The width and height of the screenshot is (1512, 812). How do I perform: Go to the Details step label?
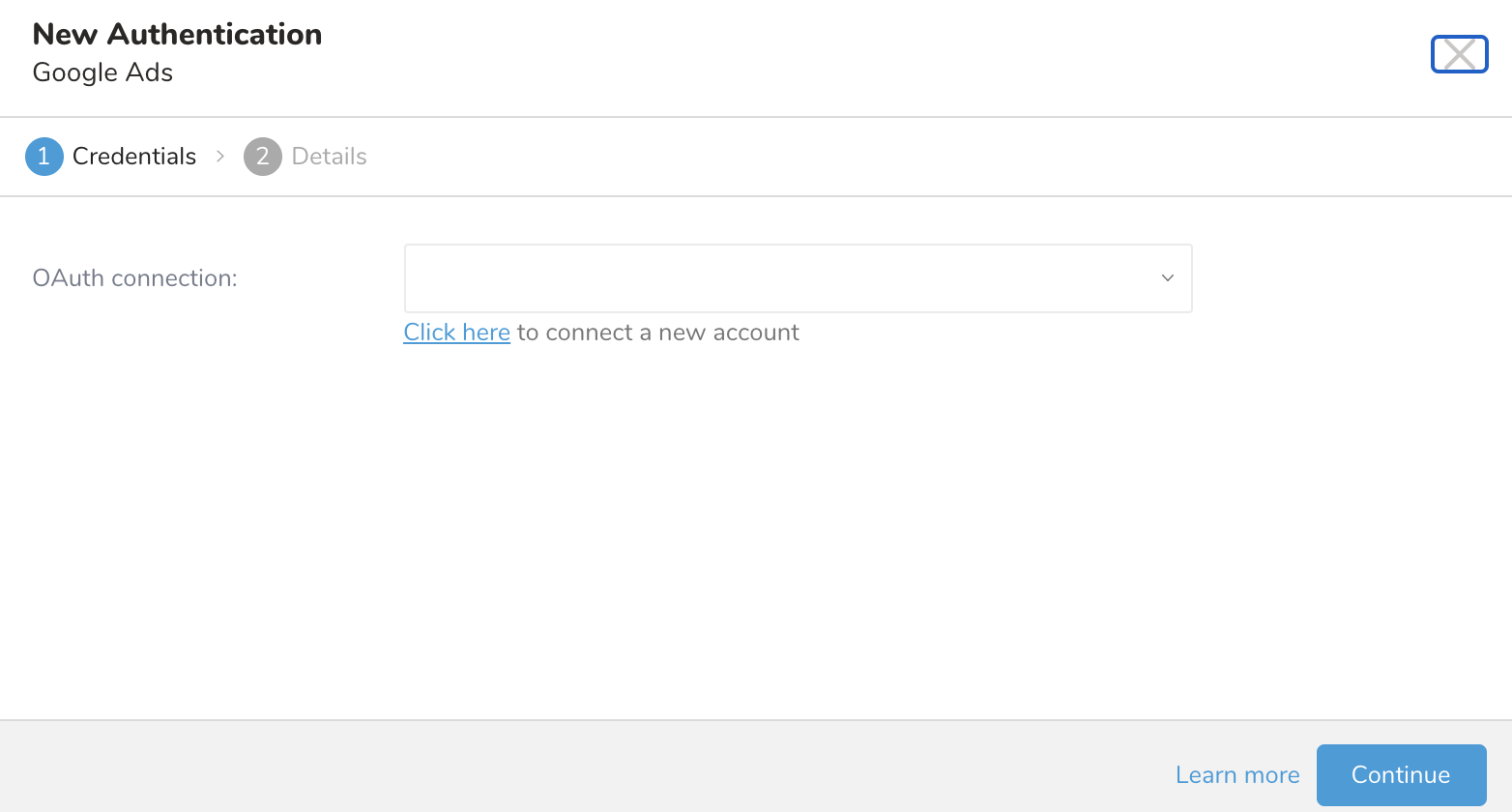330,157
